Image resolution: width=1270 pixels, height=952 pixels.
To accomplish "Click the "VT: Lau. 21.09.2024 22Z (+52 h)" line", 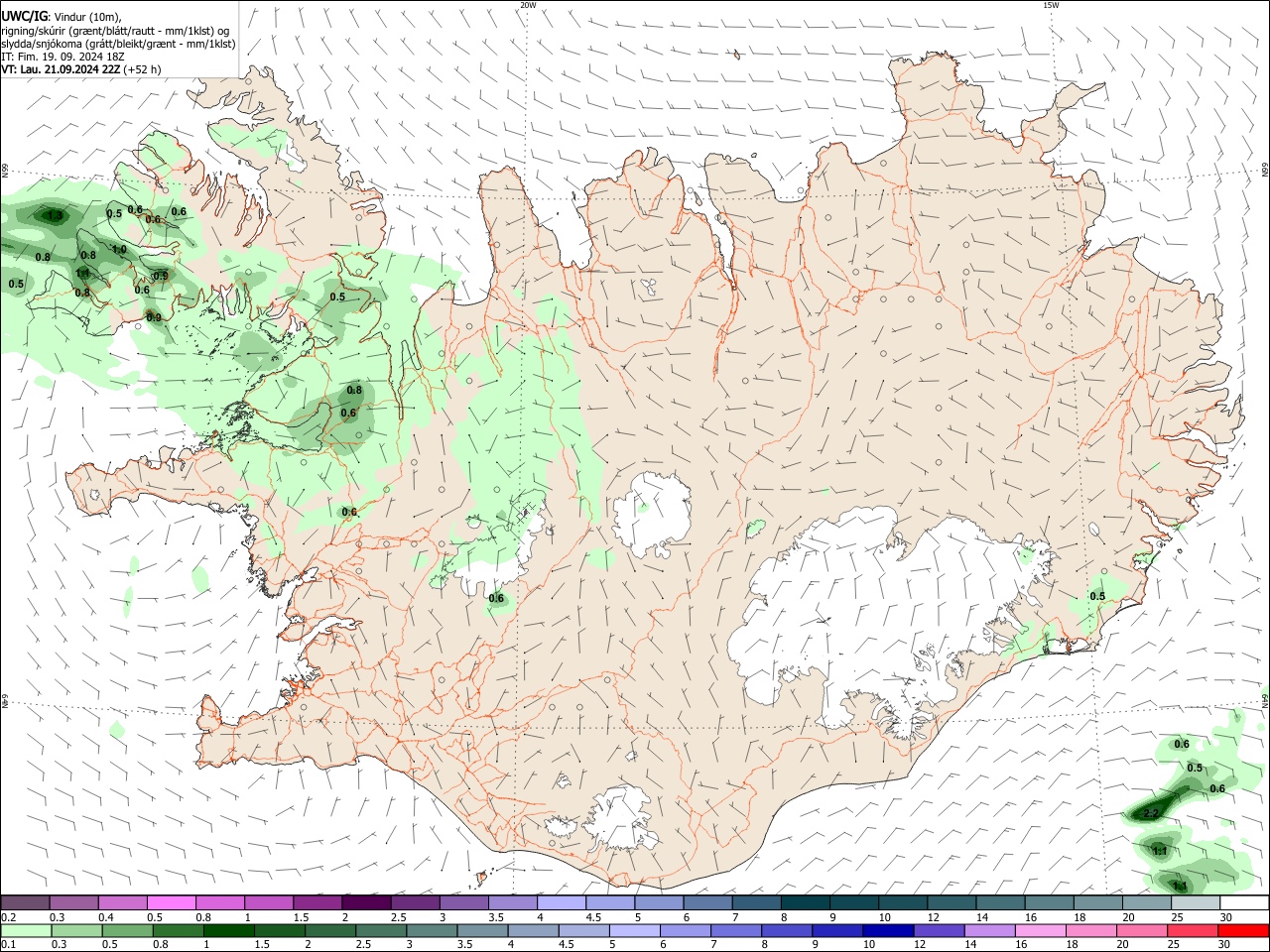I will tap(80, 69).
